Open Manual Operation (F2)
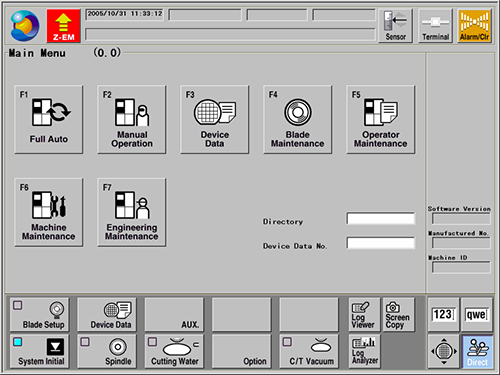 (x=132, y=119)
